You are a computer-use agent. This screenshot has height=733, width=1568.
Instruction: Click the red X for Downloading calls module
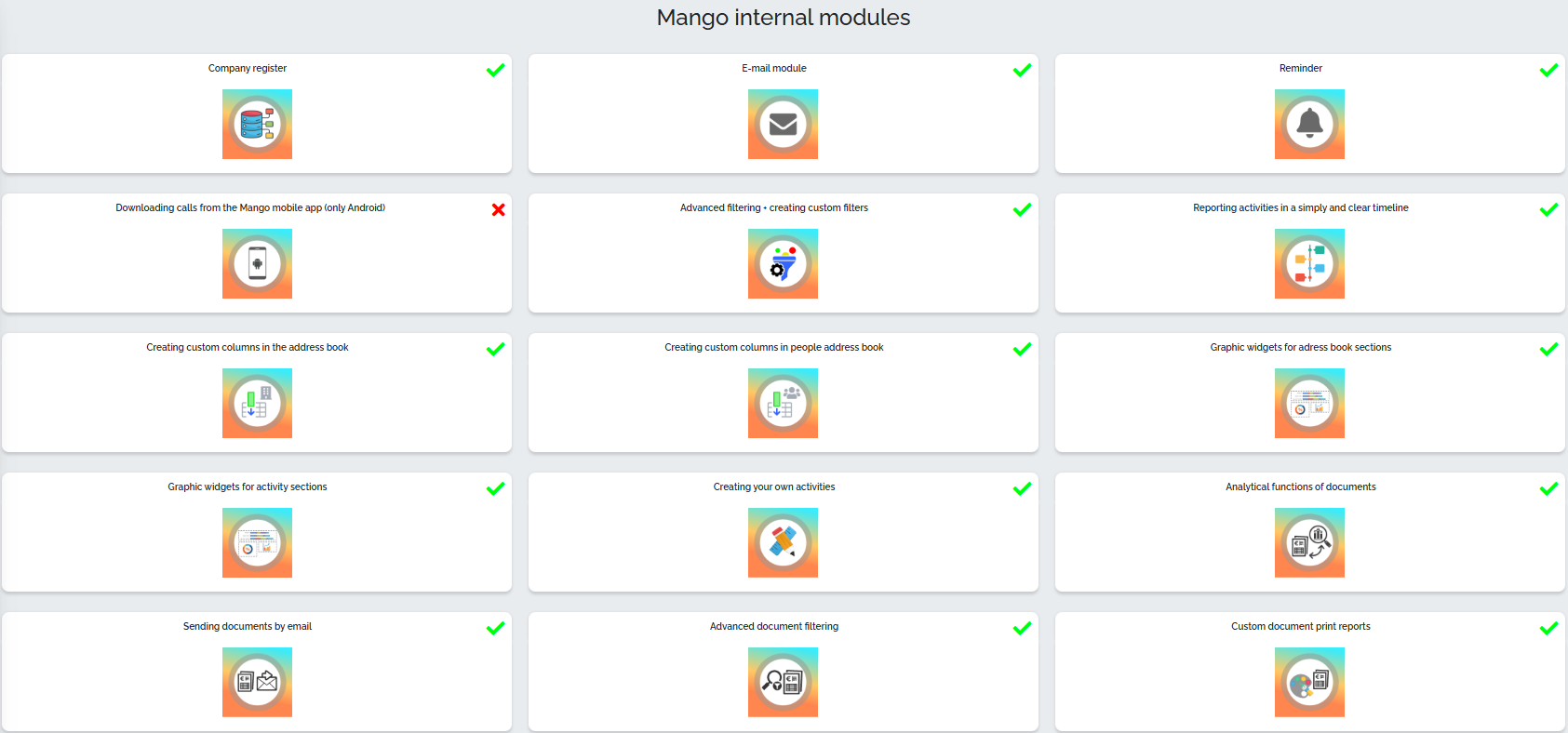(x=498, y=209)
